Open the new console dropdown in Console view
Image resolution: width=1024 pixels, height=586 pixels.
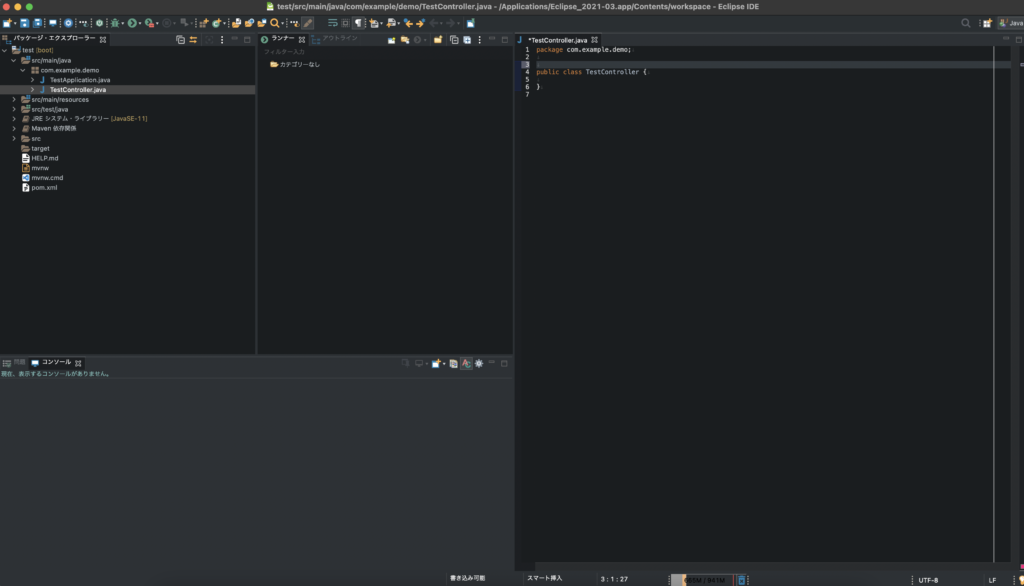[444, 364]
